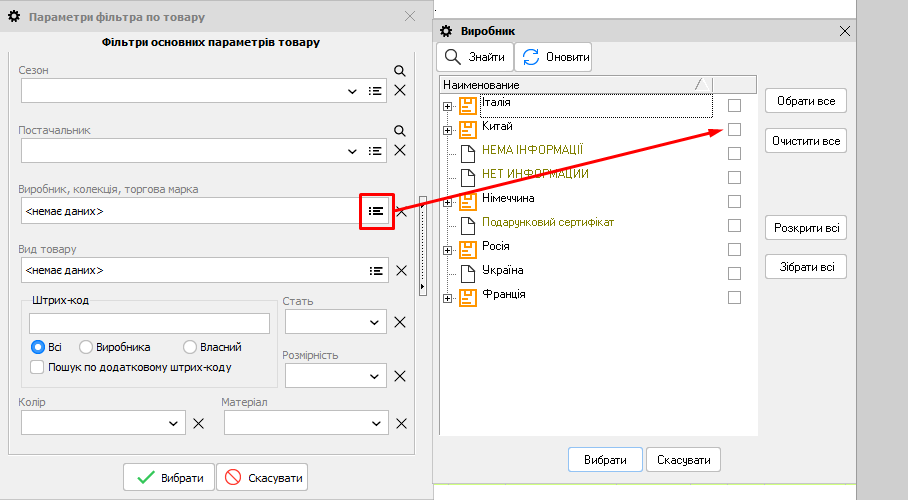This screenshot has width=908, height=500.
Task: Click the Знайти toolbar button
Action: coord(475,58)
